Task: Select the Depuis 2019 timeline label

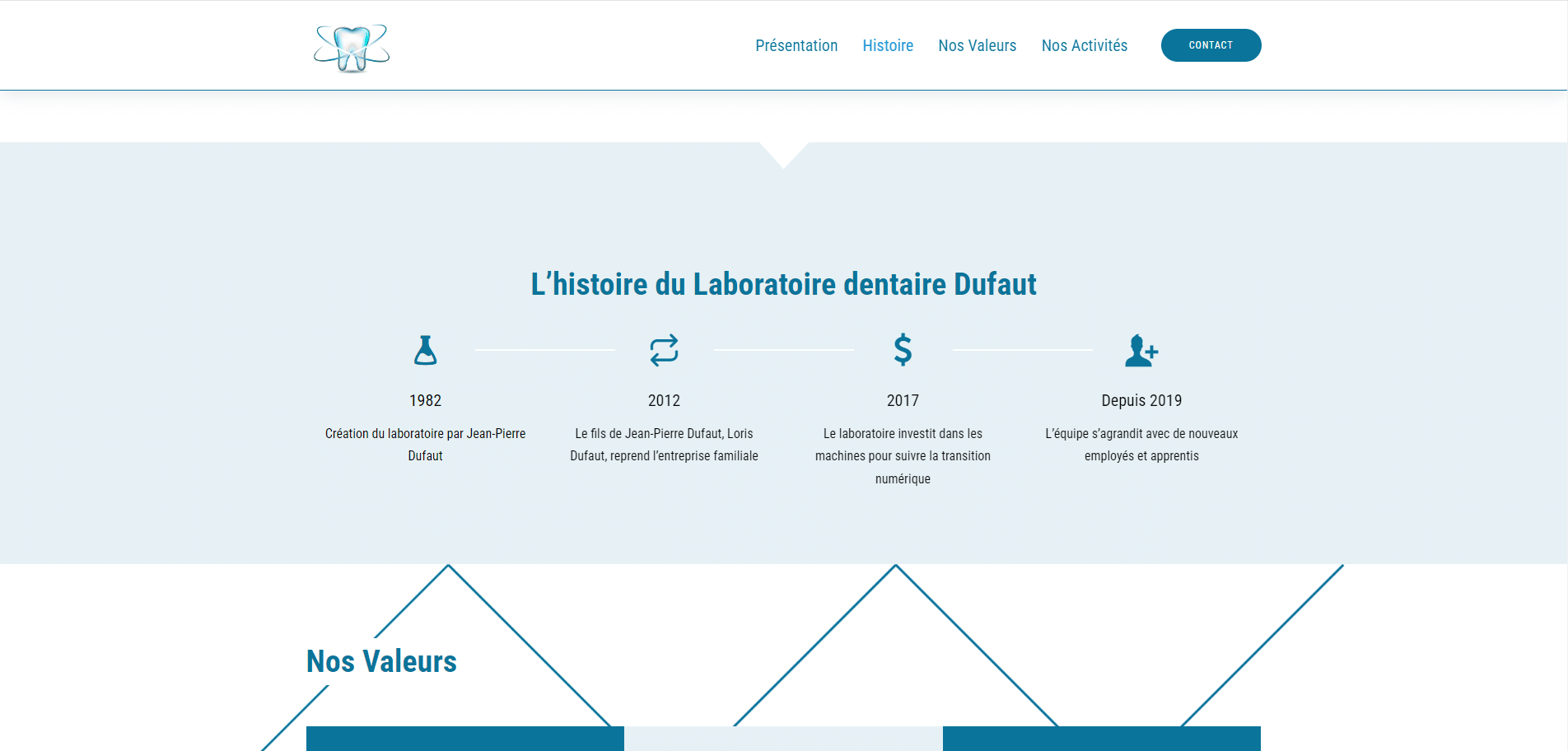Action: tap(1141, 400)
